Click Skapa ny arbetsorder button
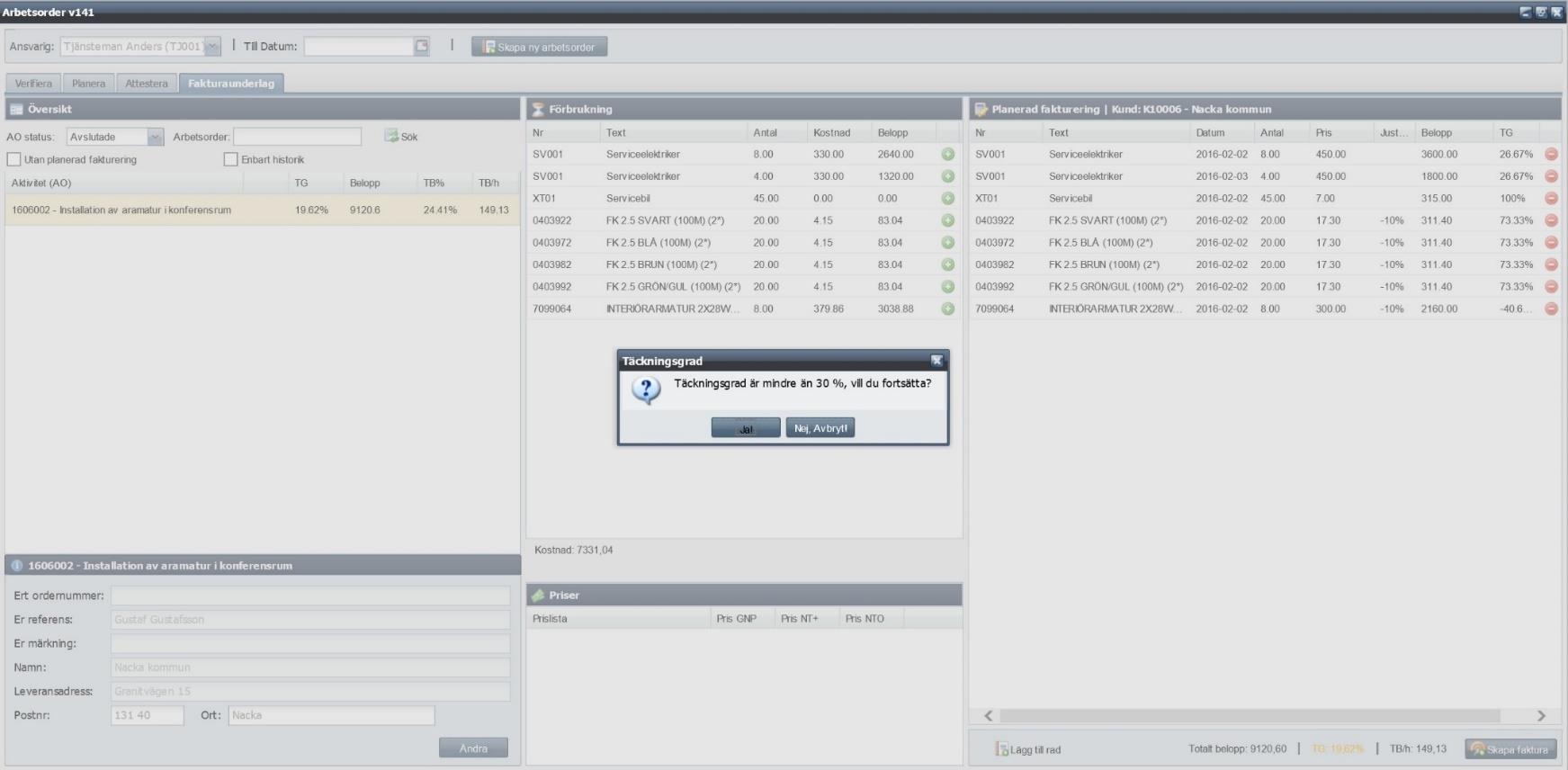 [539, 47]
